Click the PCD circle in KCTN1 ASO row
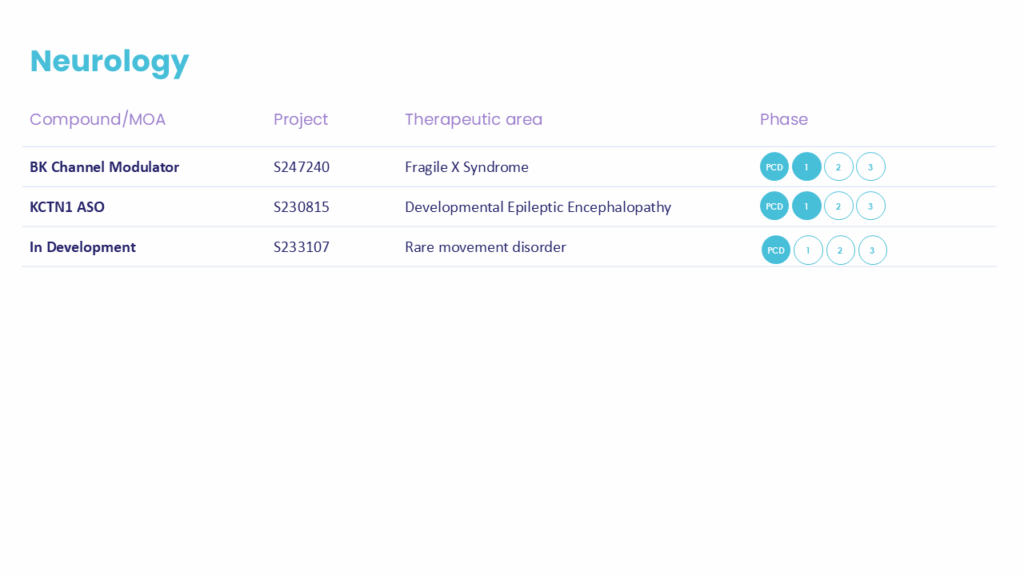The height and width of the screenshot is (576, 1024). (x=774, y=206)
